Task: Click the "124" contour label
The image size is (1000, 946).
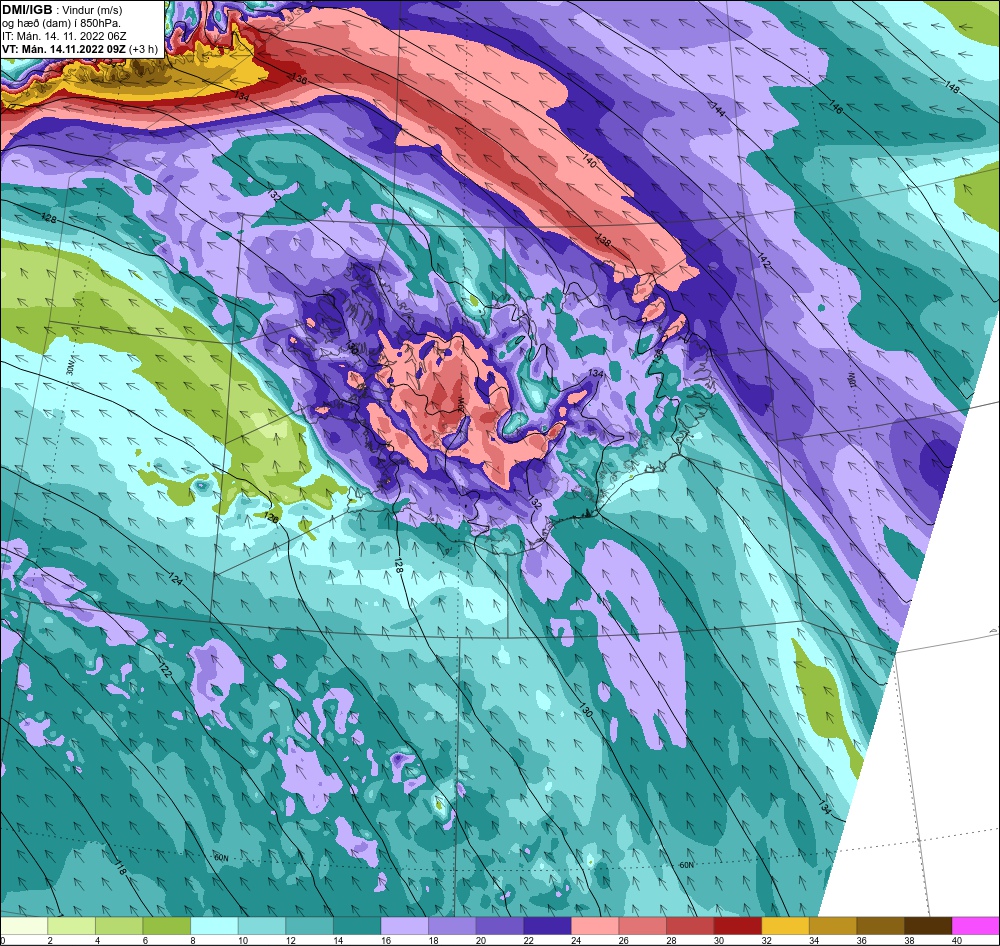Action: tap(175, 580)
